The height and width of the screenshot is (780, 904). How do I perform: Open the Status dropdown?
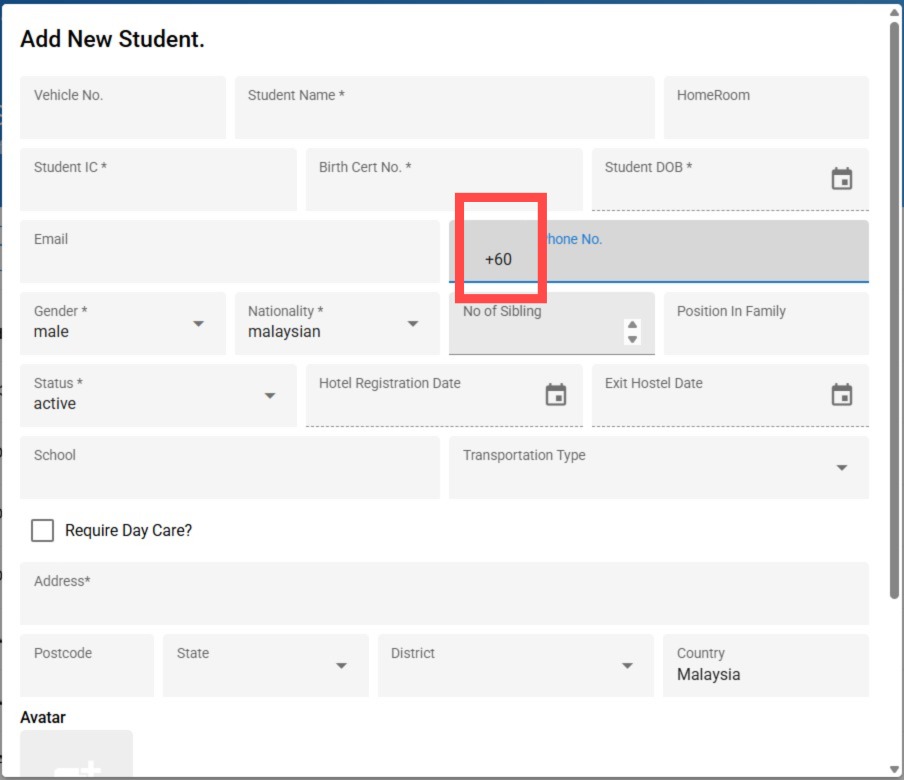tap(269, 396)
